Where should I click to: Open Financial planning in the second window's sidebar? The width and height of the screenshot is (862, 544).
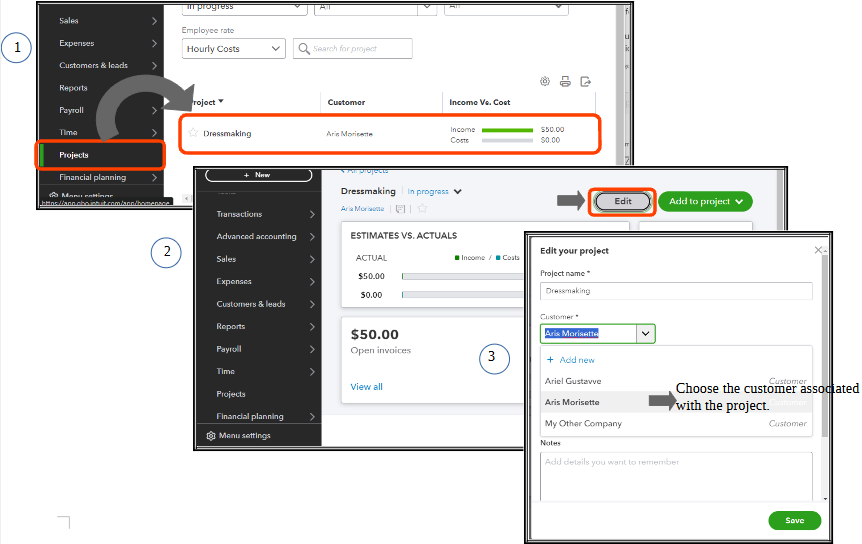(x=250, y=417)
